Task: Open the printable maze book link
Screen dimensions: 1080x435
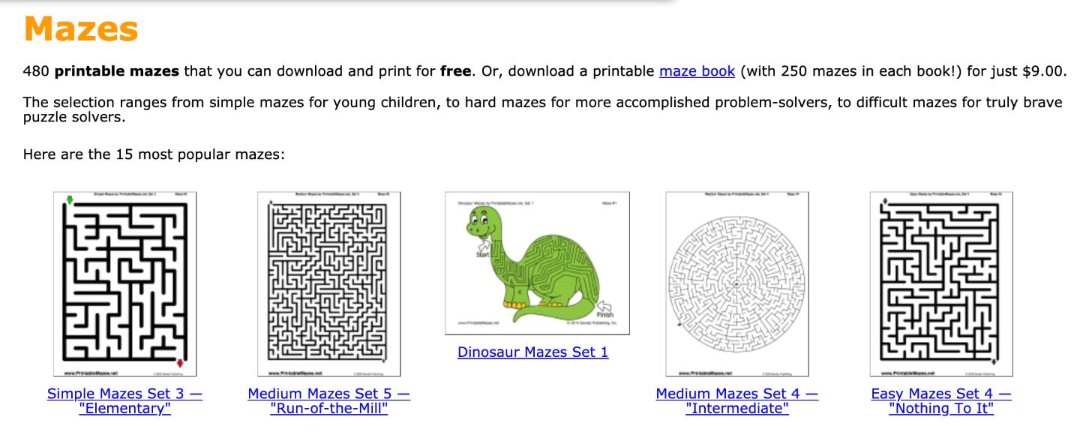Action: (x=697, y=72)
